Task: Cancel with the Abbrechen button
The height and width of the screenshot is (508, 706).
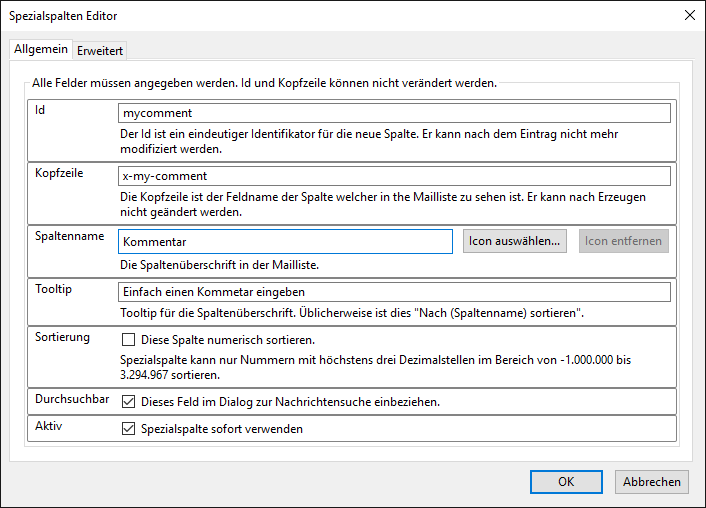Action: (x=652, y=481)
